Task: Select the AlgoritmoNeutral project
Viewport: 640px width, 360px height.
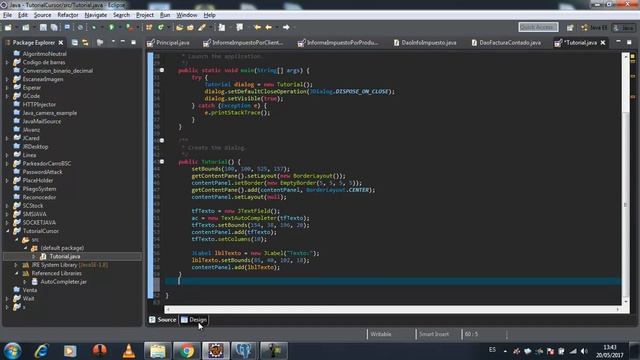Action: 44,54
